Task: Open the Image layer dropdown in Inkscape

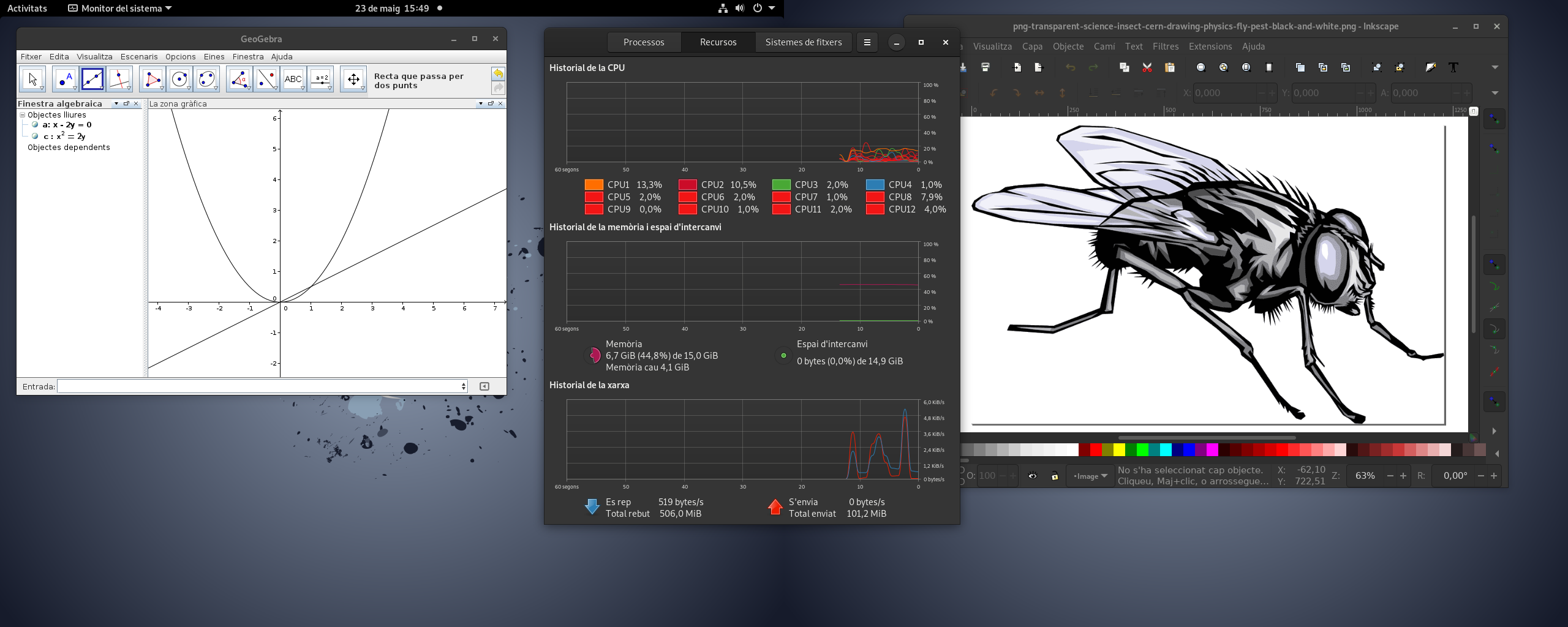Action: tap(1090, 476)
